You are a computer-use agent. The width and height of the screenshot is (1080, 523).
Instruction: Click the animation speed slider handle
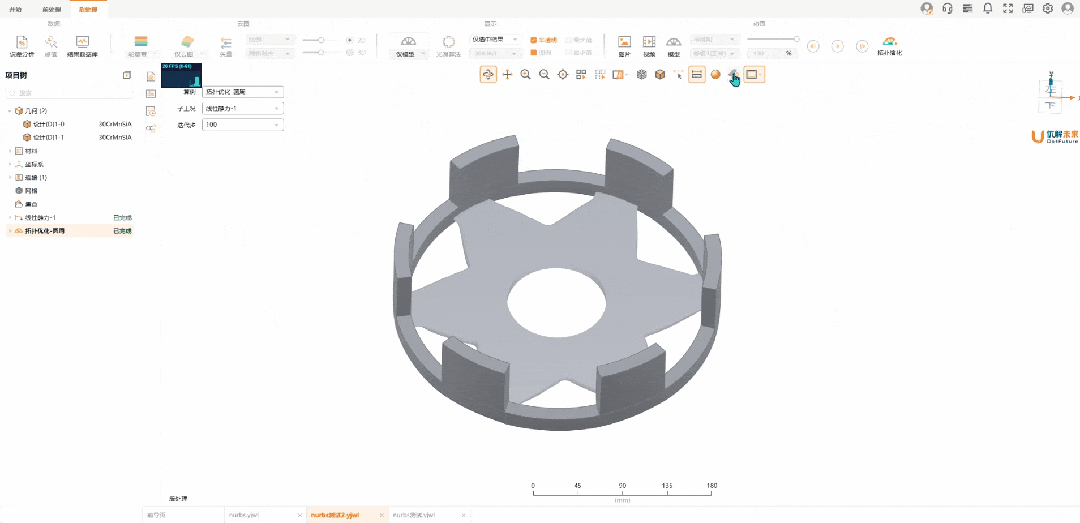coord(796,39)
